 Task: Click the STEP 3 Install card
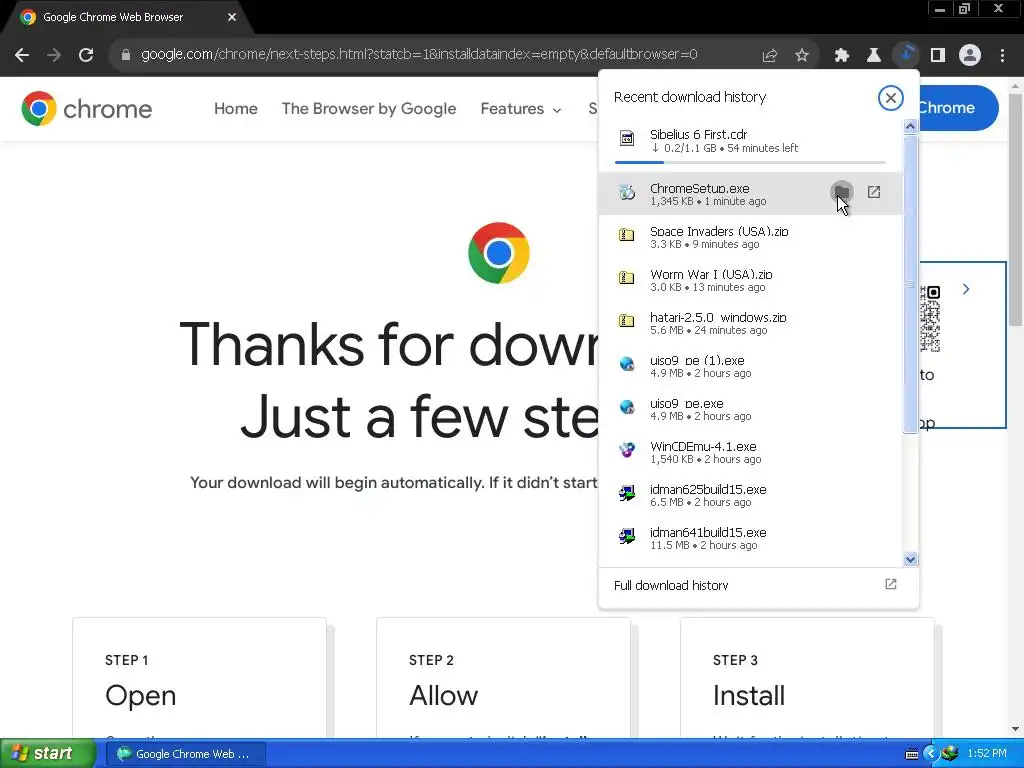(x=807, y=678)
